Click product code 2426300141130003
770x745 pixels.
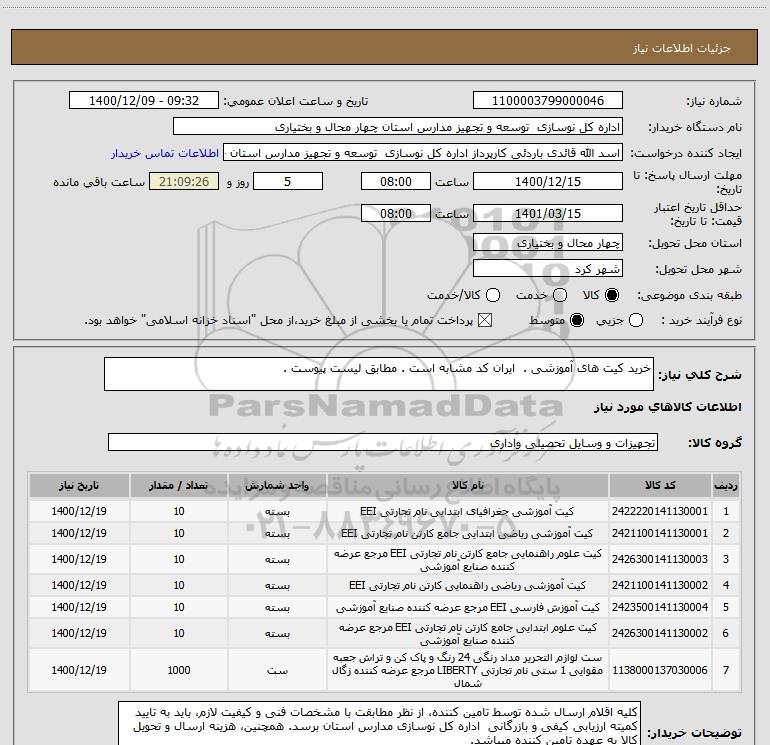[660, 559]
